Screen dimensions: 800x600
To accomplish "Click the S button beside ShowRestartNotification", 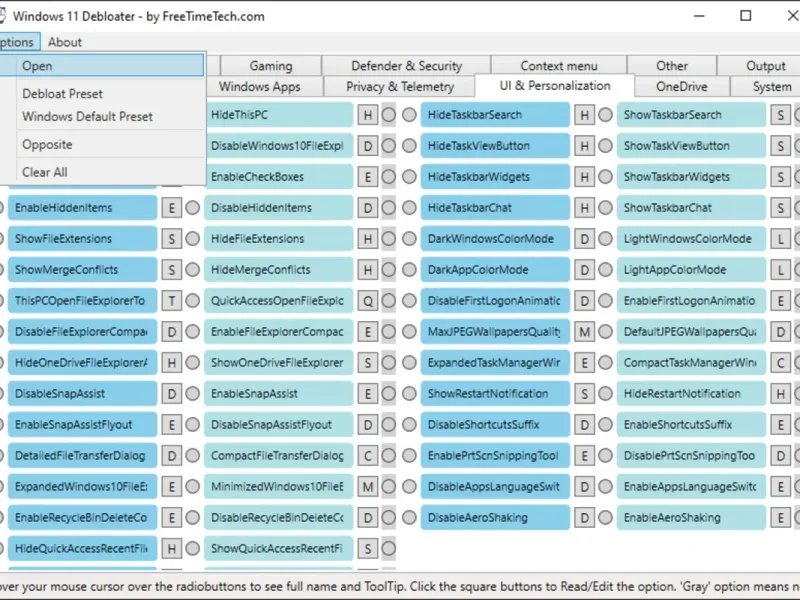I will click(x=585, y=394).
